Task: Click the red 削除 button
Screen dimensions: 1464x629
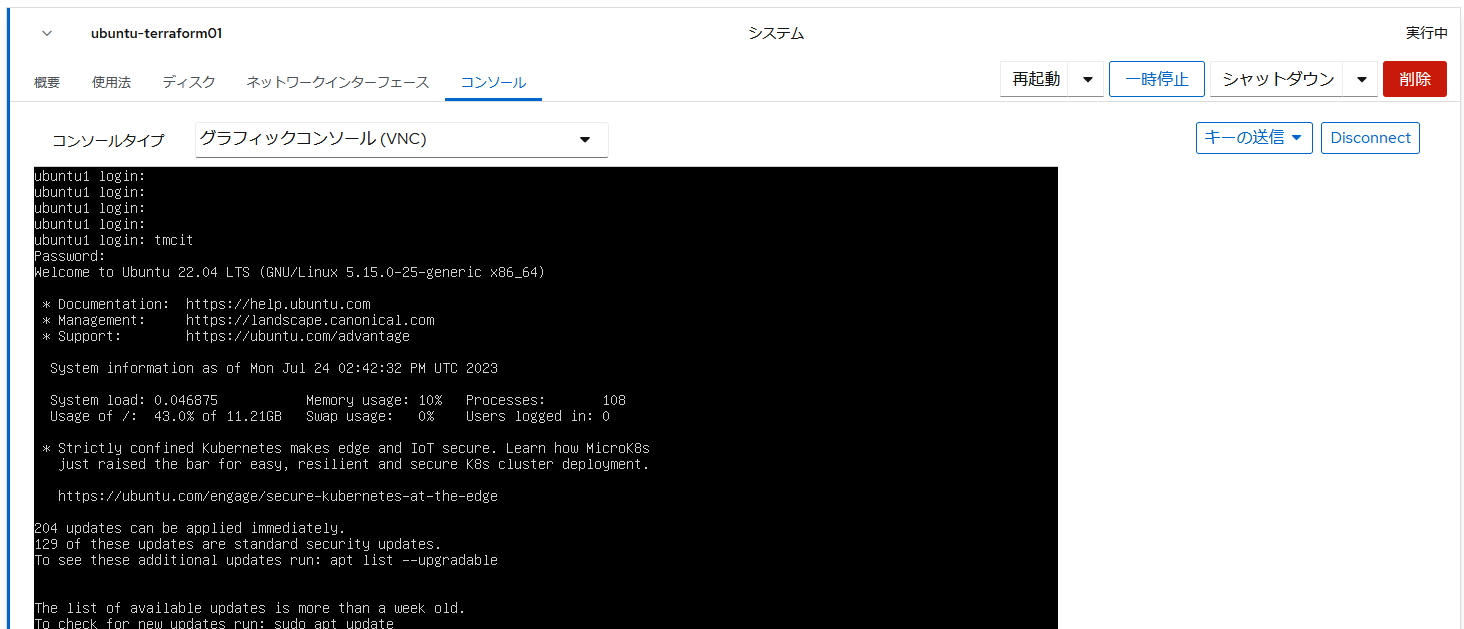Action: [x=1415, y=79]
